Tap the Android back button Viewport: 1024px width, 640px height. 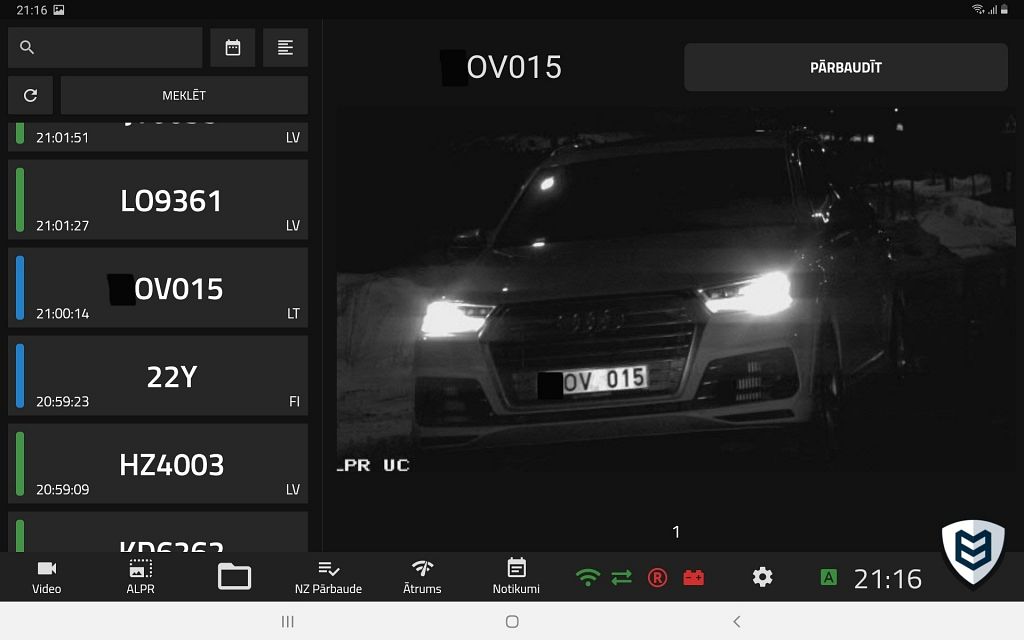tap(737, 622)
